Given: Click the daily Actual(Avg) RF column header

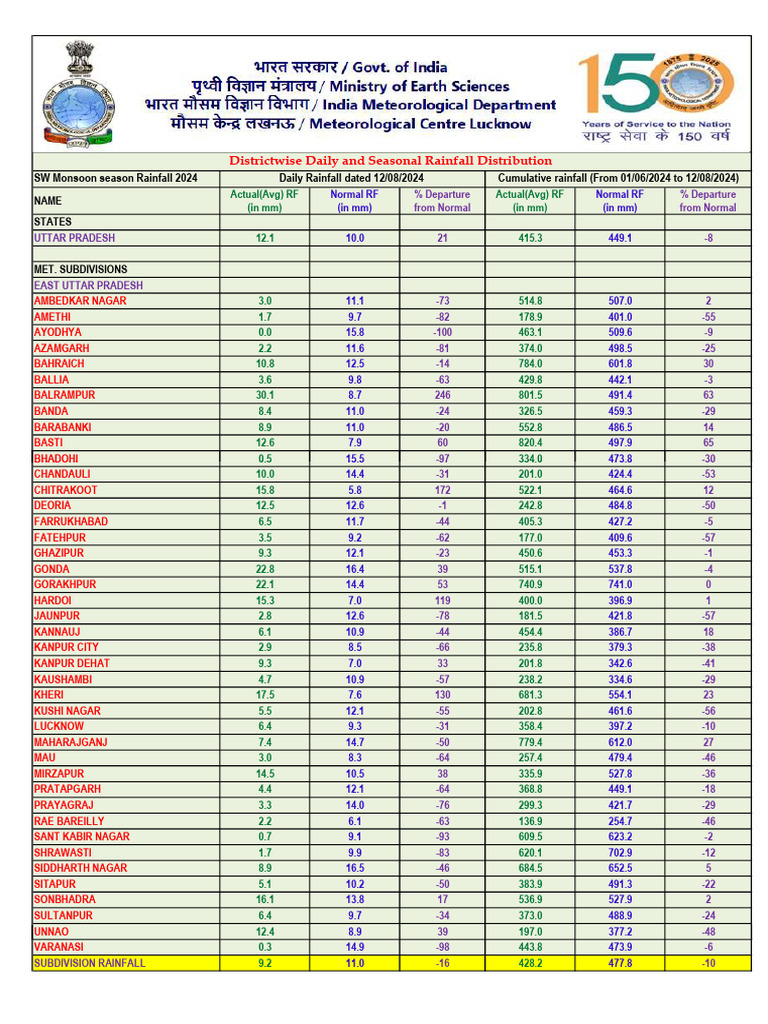Looking at the screenshot, I should (264, 201).
